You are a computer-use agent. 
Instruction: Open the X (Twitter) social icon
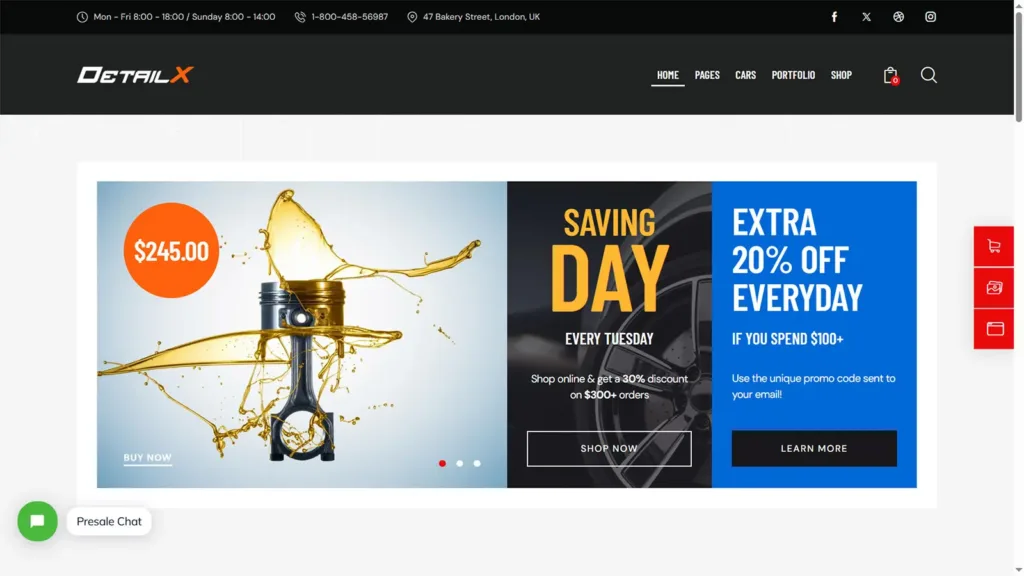[x=866, y=17]
